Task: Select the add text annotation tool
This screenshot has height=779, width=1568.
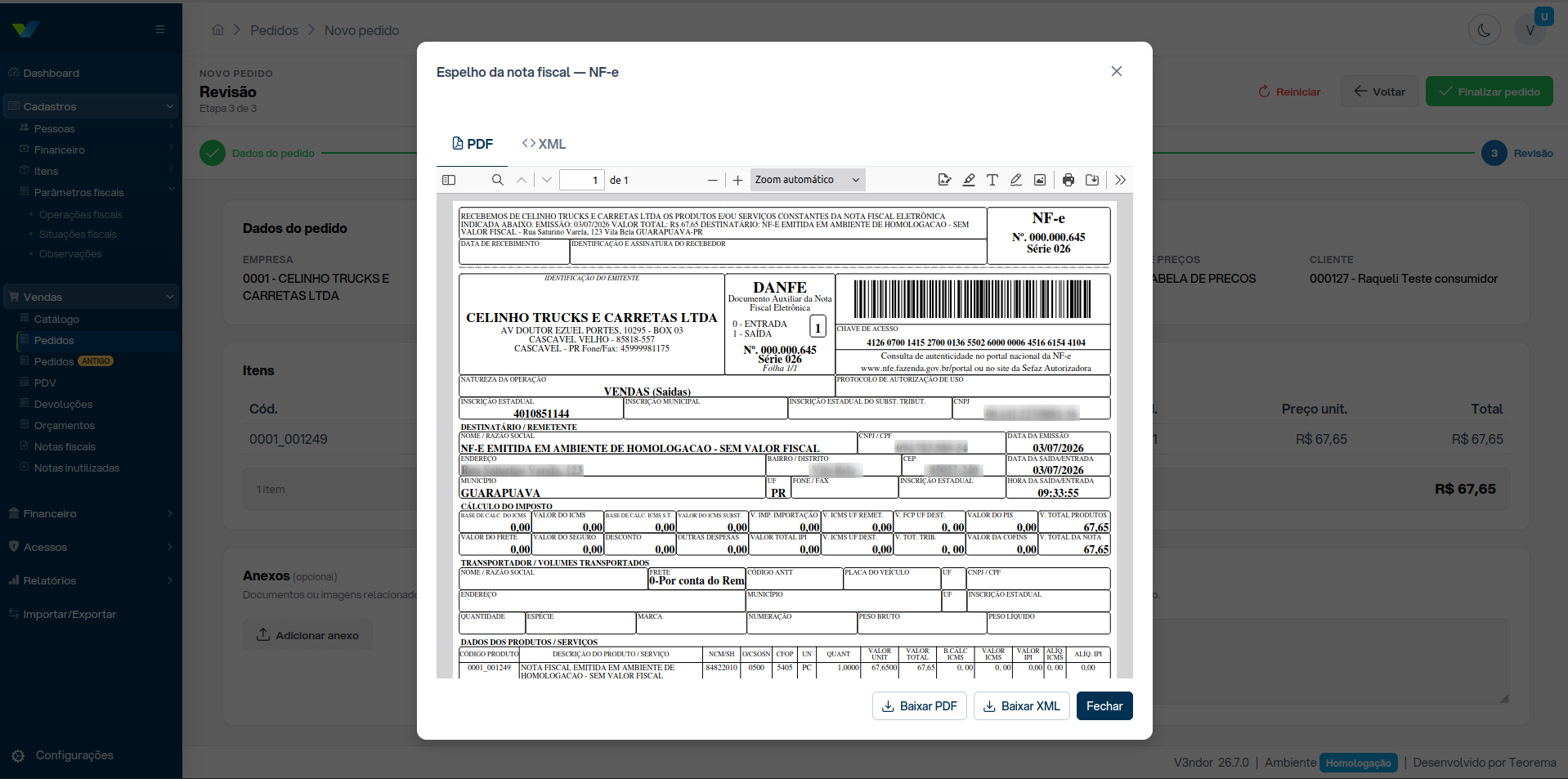Action: pos(992,180)
